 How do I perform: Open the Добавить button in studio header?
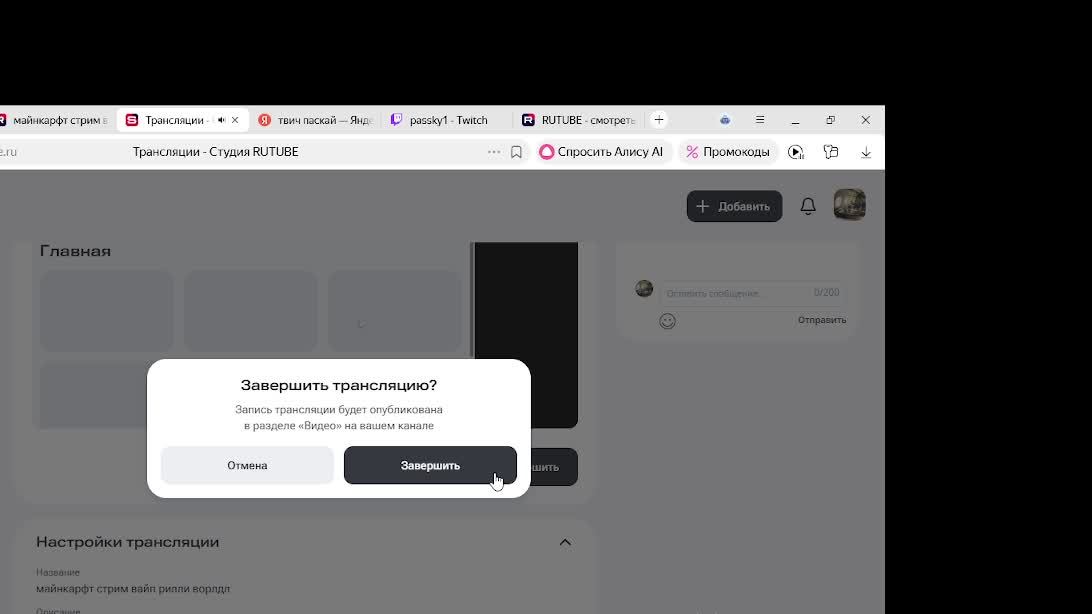click(x=734, y=206)
